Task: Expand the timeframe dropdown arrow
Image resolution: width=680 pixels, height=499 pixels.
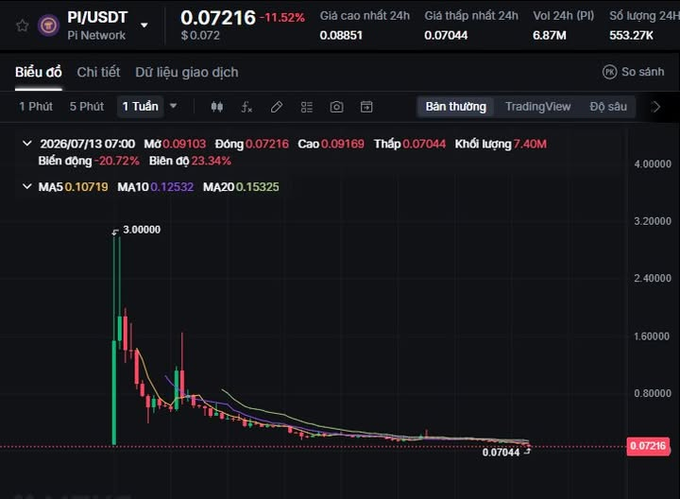Action: 173,106
